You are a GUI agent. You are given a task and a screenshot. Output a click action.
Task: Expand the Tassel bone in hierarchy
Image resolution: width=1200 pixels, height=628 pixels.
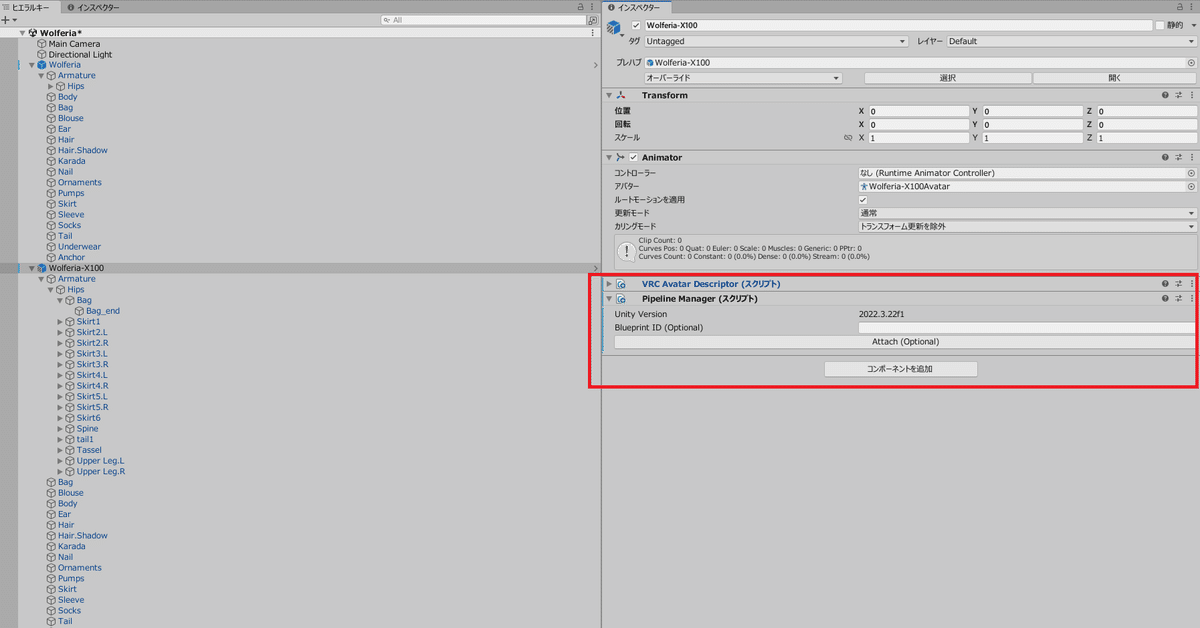click(60, 450)
